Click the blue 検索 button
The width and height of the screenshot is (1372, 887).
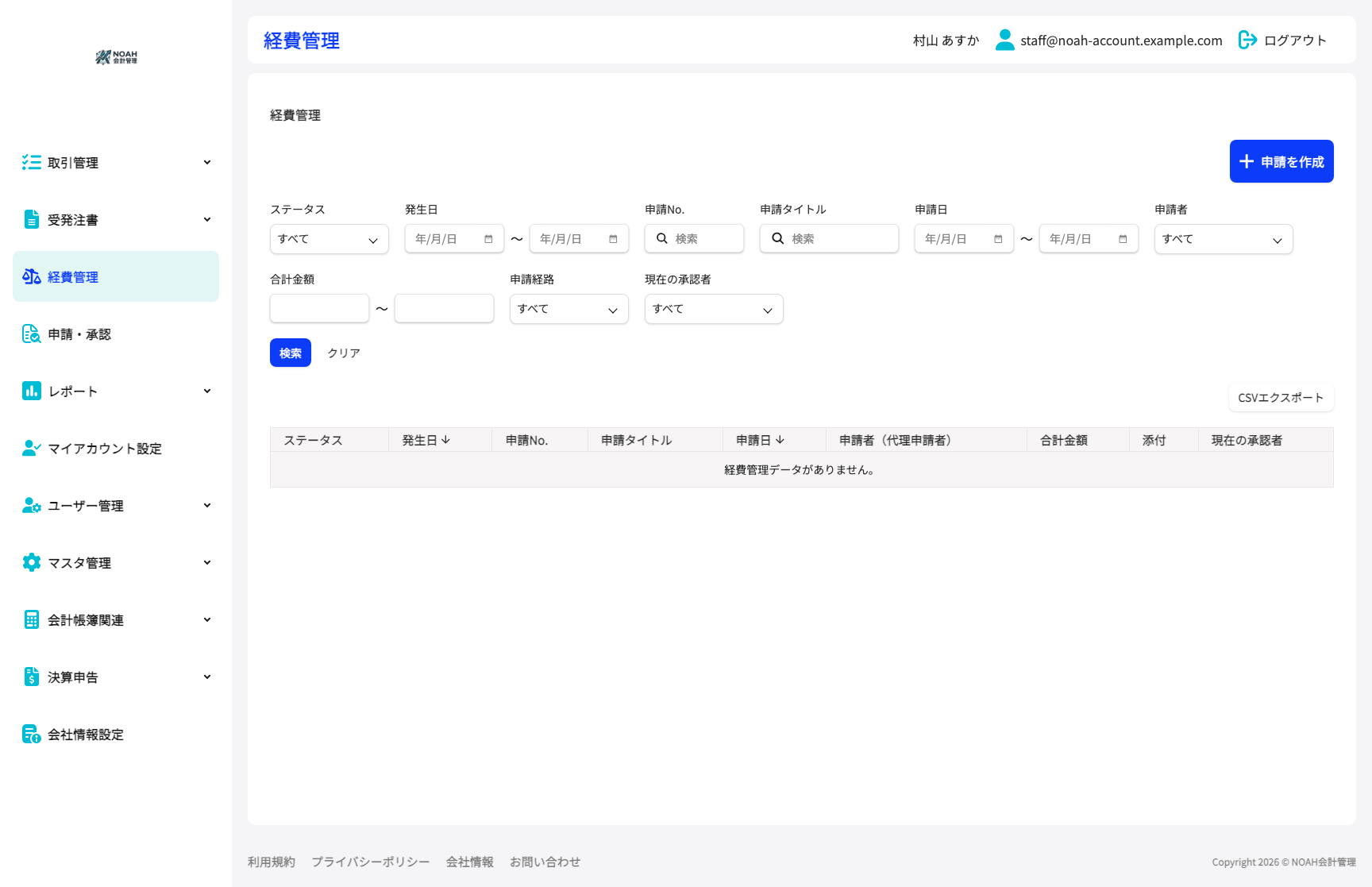pyautogui.click(x=291, y=353)
